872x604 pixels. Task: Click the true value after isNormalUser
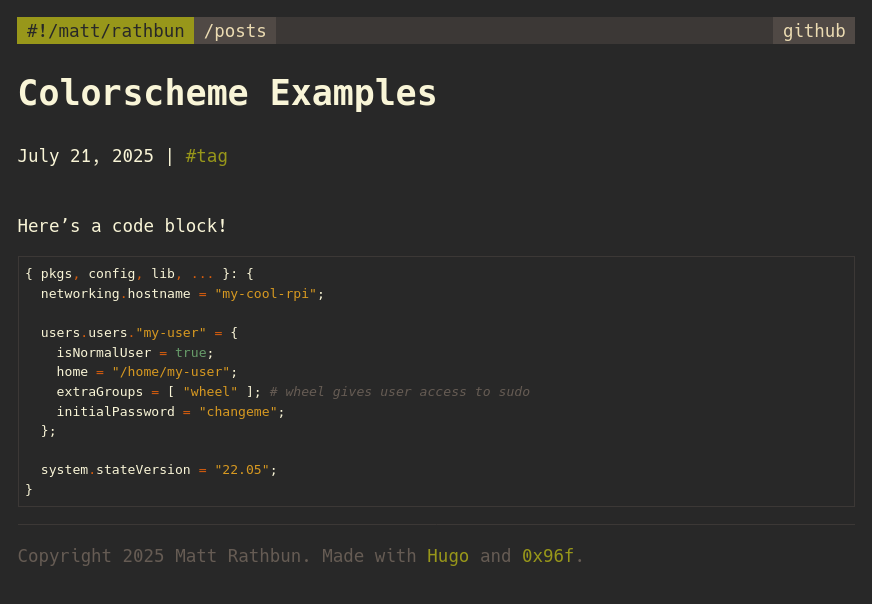190,353
